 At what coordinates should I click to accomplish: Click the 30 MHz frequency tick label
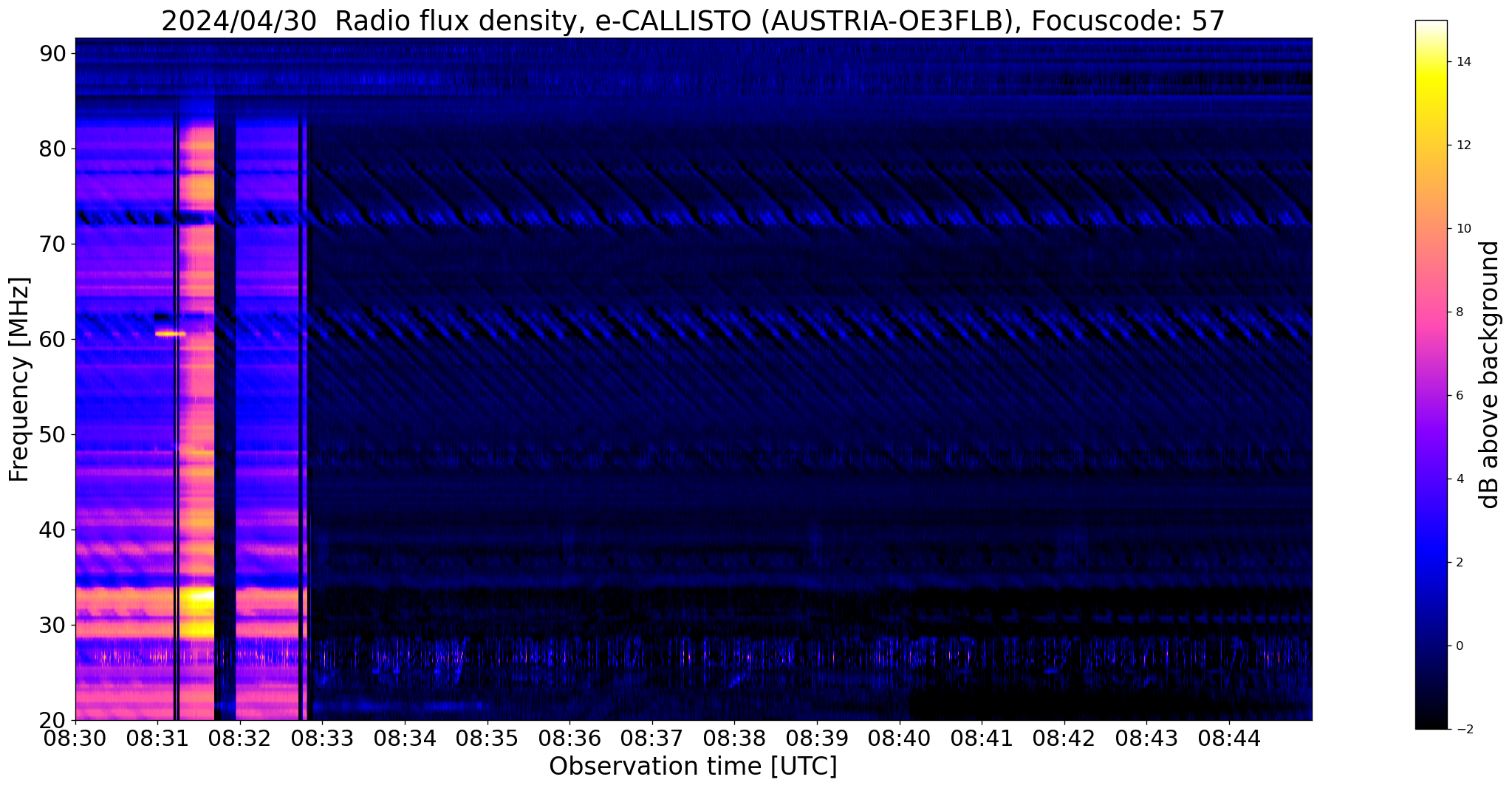click(x=52, y=626)
